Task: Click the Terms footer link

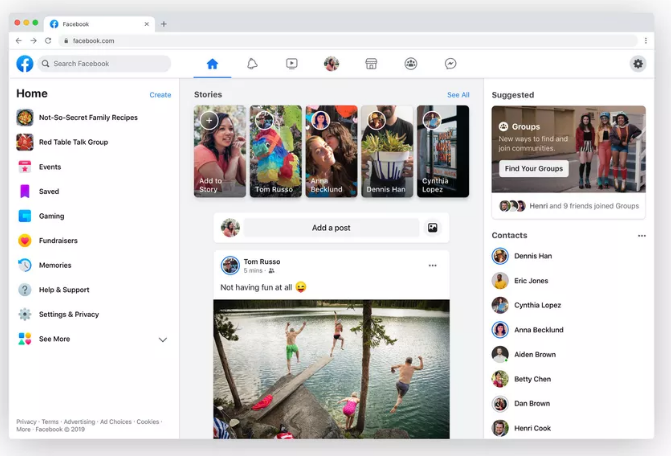Action: tap(50, 422)
